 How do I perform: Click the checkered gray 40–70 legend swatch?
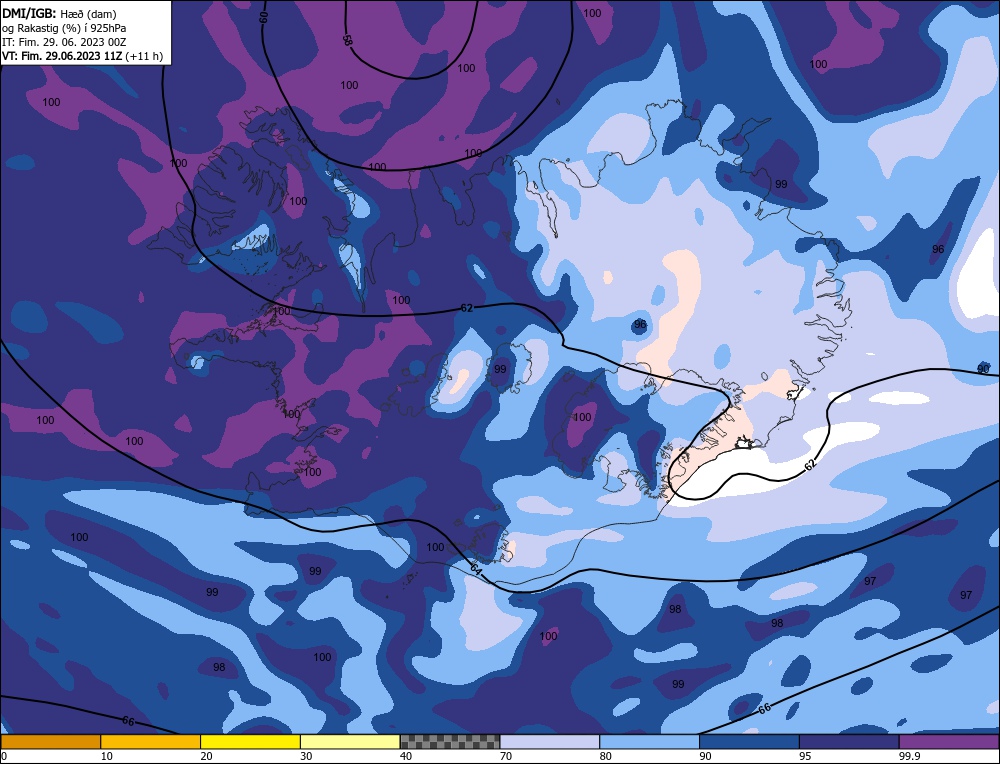(x=450, y=741)
